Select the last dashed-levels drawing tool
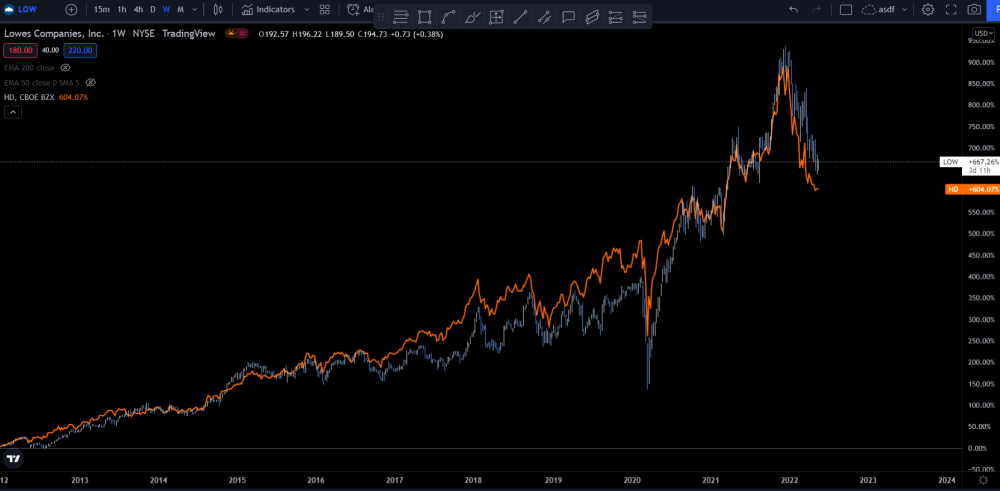This screenshot has width=1000, height=491. pos(639,17)
